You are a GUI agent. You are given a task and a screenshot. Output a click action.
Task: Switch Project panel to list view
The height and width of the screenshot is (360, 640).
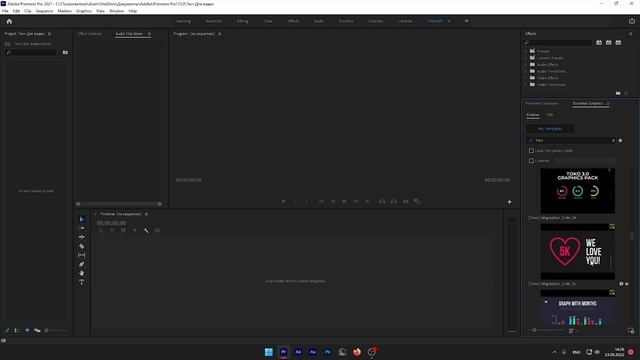click(17, 330)
